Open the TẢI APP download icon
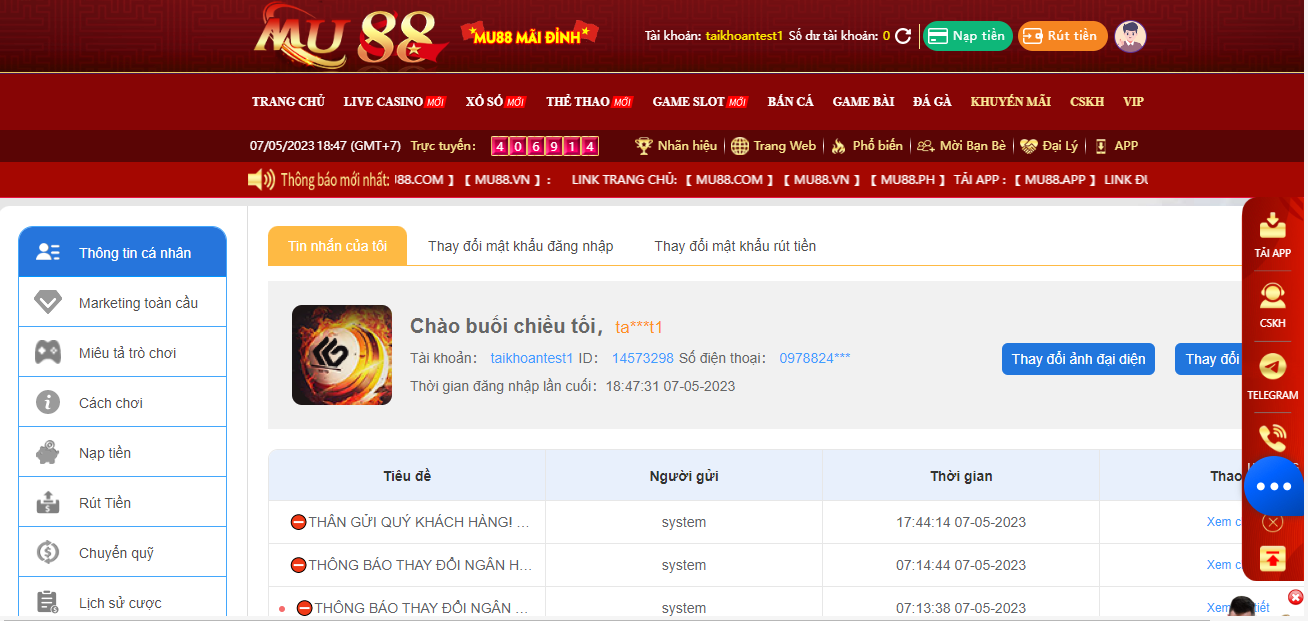The image size is (1308, 621). (1272, 225)
